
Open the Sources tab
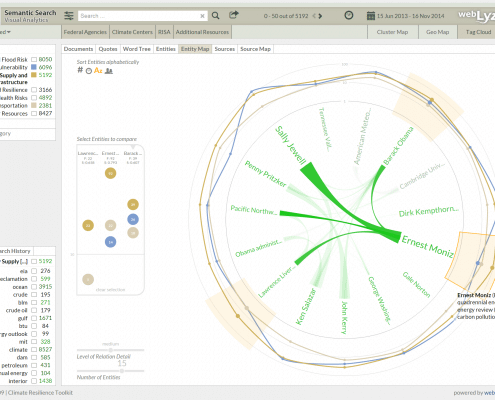[225, 49]
